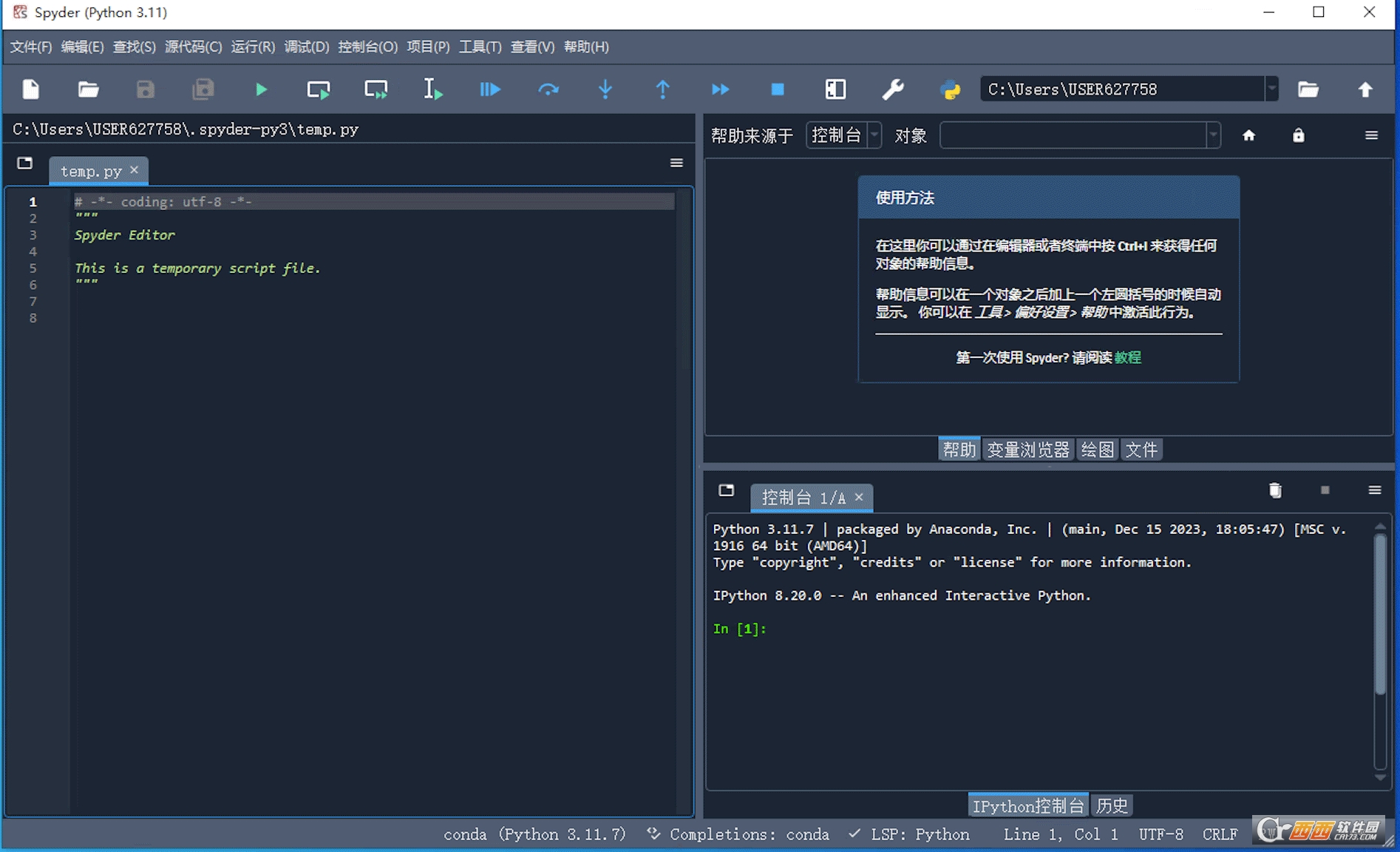Image resolution: width=1400 pixels, height=852 pixels.
Task: Click LSP: Python status entry
Action: [x=908, y=834]
